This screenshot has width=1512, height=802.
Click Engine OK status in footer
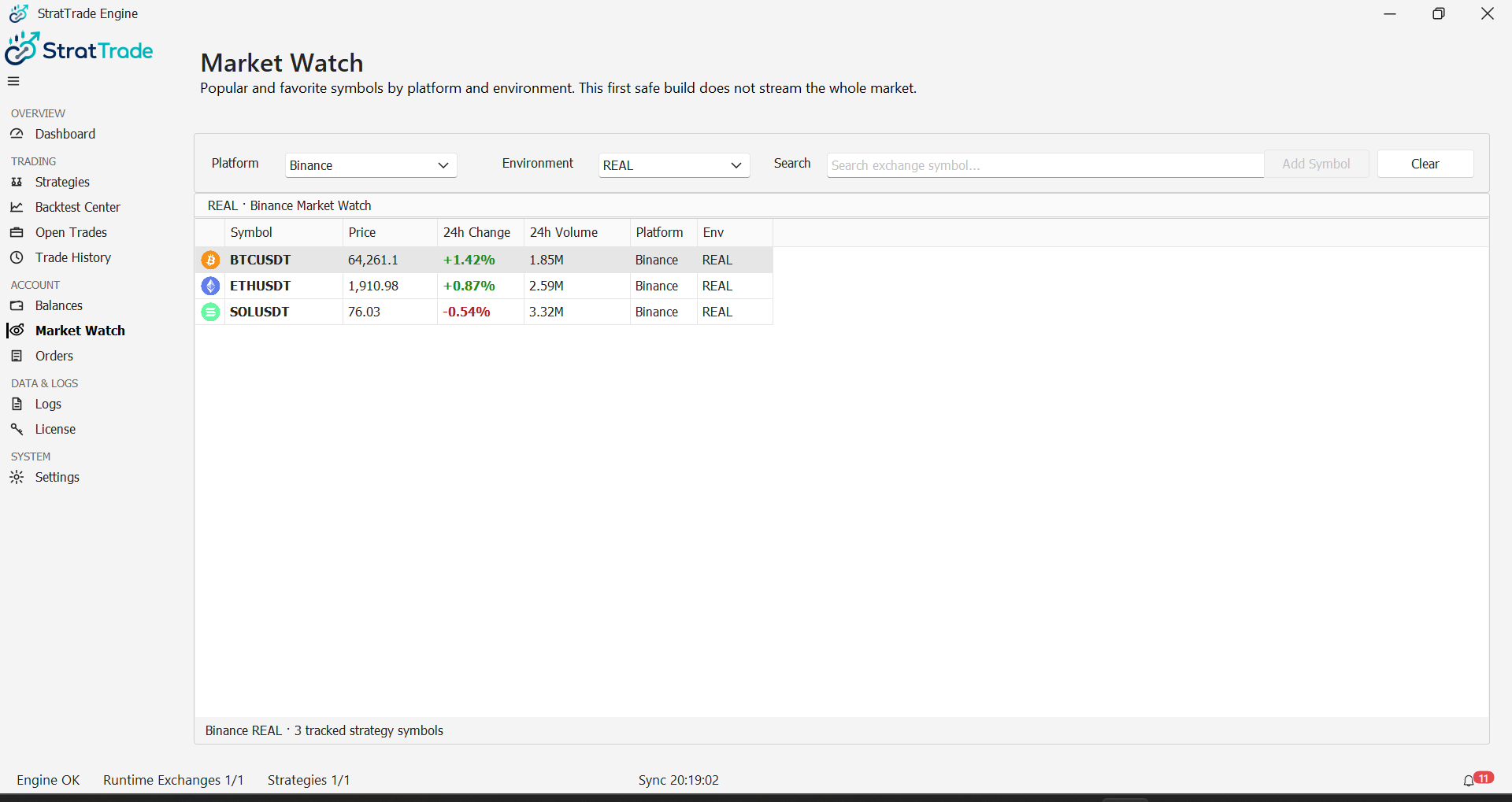pyautogui.click(x=48, y=780)
